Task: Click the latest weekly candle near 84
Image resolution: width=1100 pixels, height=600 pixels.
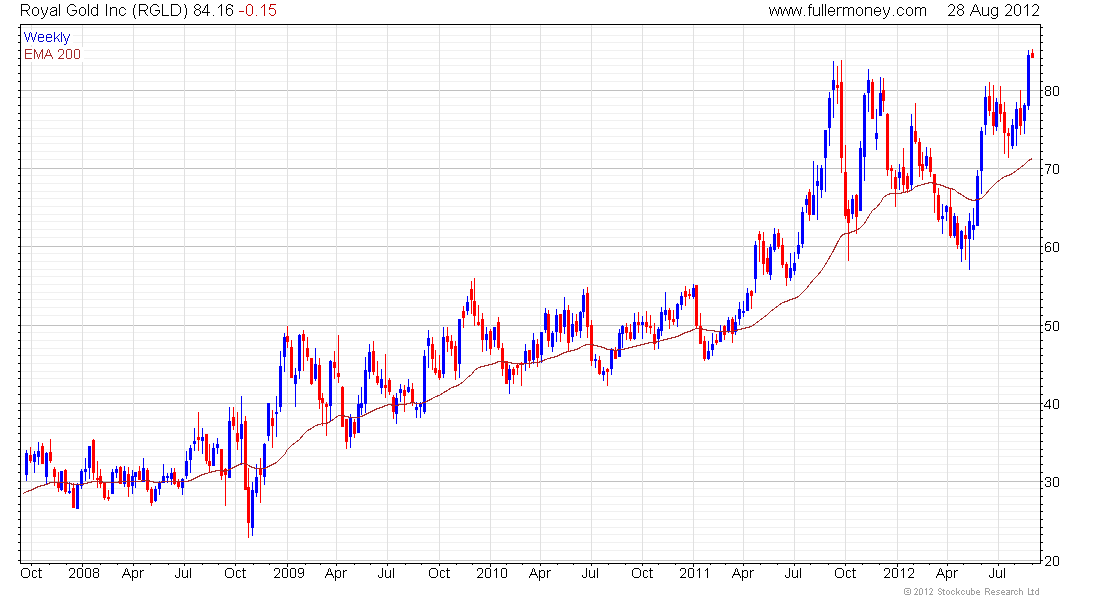Action: (x=1033, y=54)
